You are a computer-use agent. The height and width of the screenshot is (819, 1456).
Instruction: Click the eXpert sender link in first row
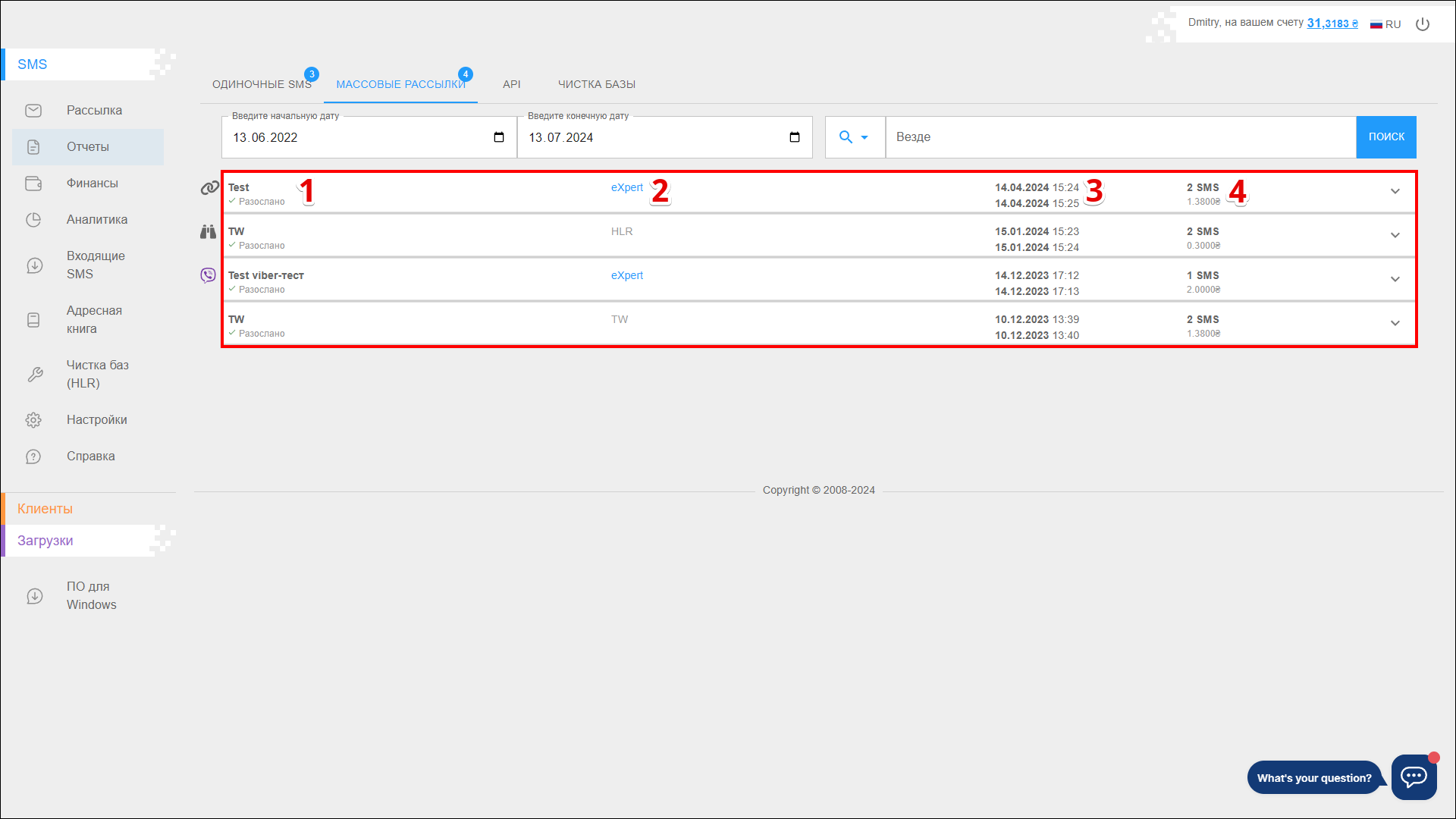pyautogui.click(x=626, y=187)
